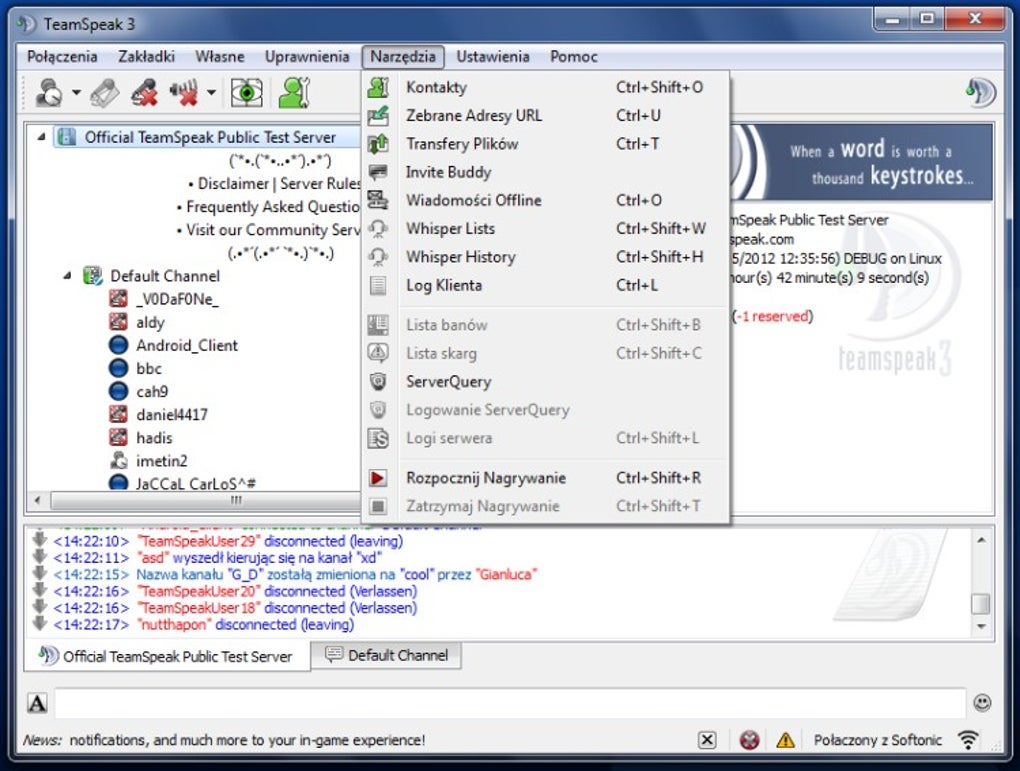This screenshot has width=1020, height=771.
Task: Switch to the Default Channel chat tab
Action: click(386, 655)
